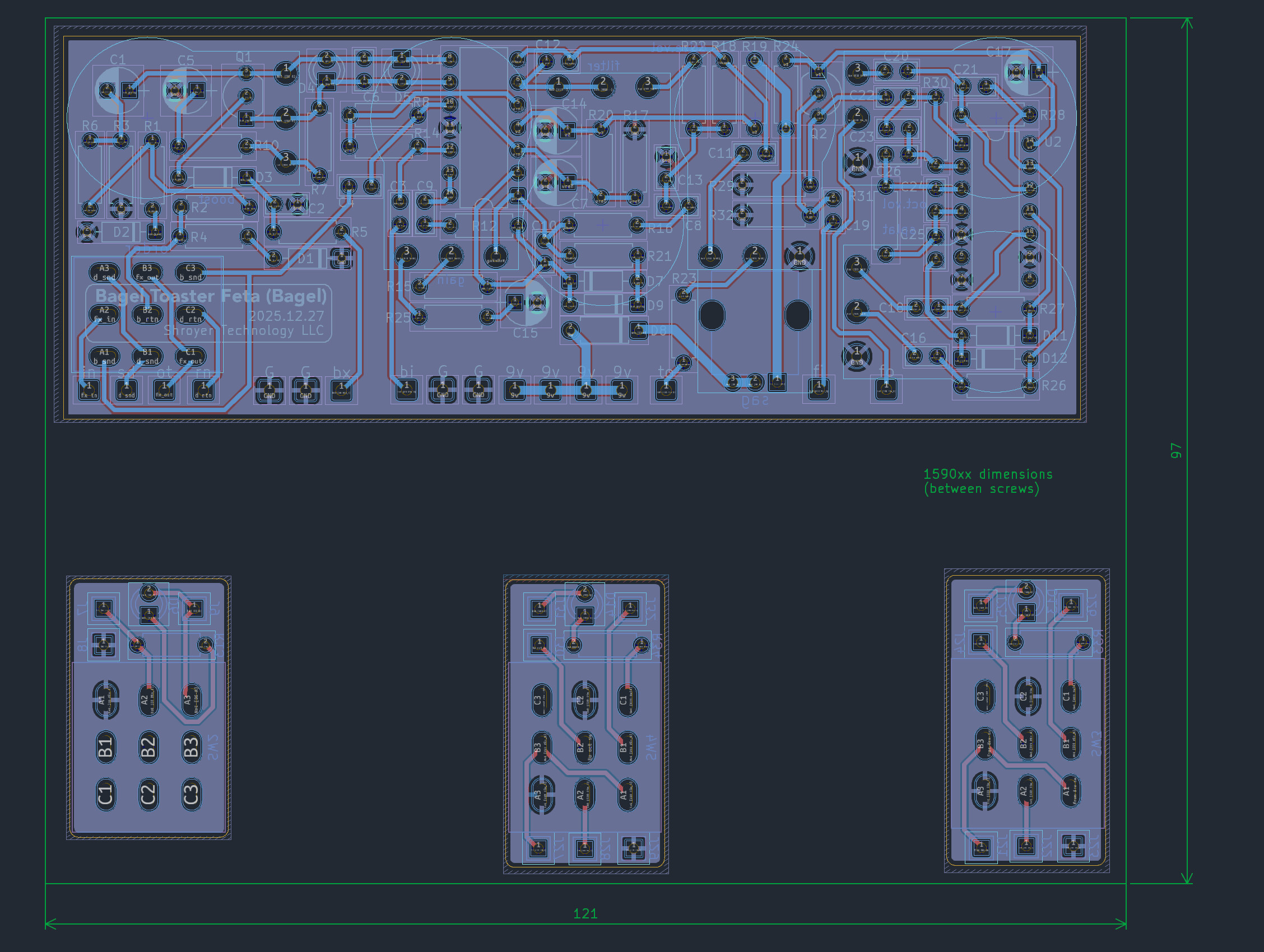Click the R5 reference label
The width and height of the screenshot is (1264, 952).
pyautogui.click(x=360, y=232)
